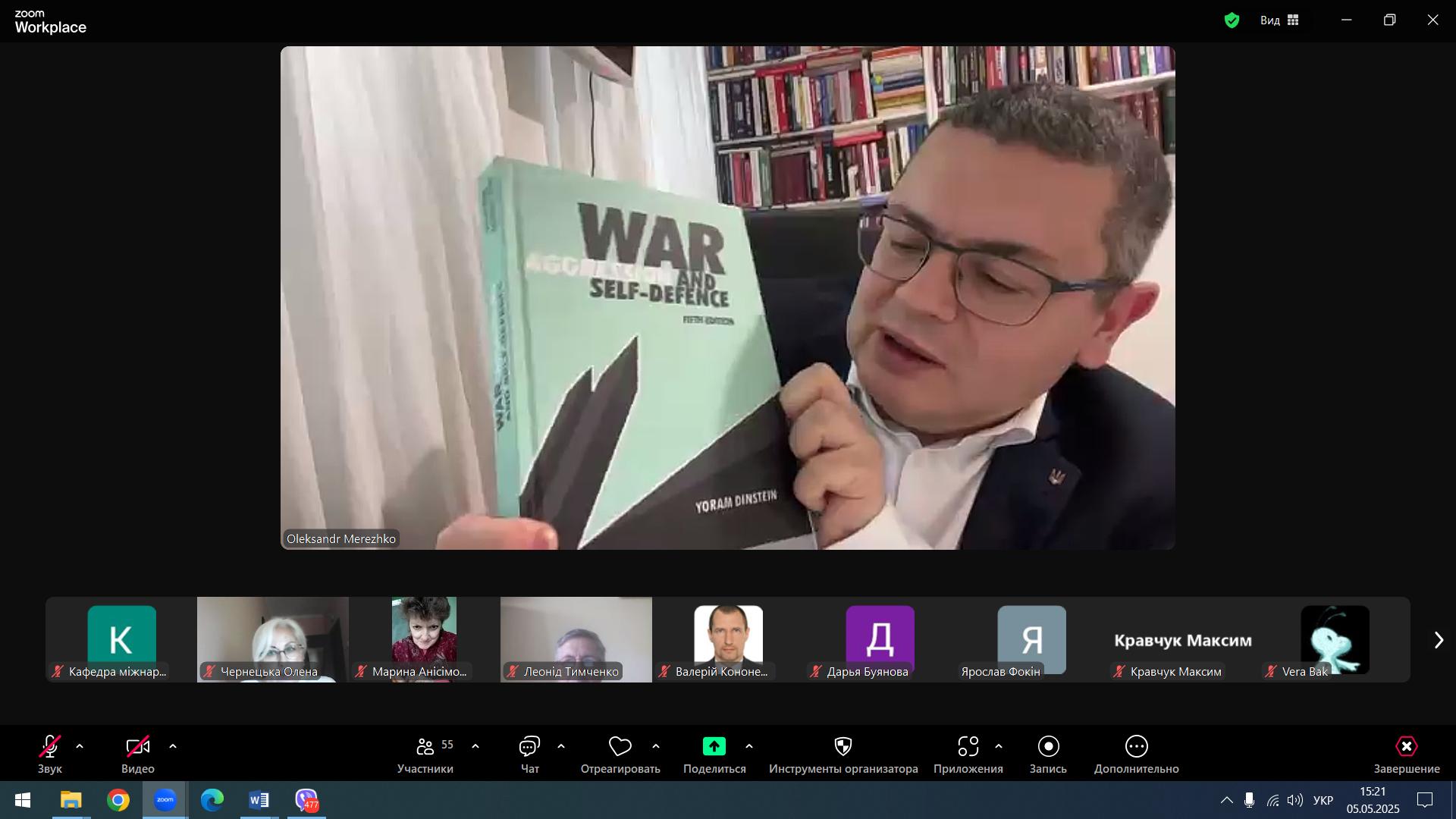
Task: Select Ярослав Фокін participant tile
Action: tap(1031, 639)
